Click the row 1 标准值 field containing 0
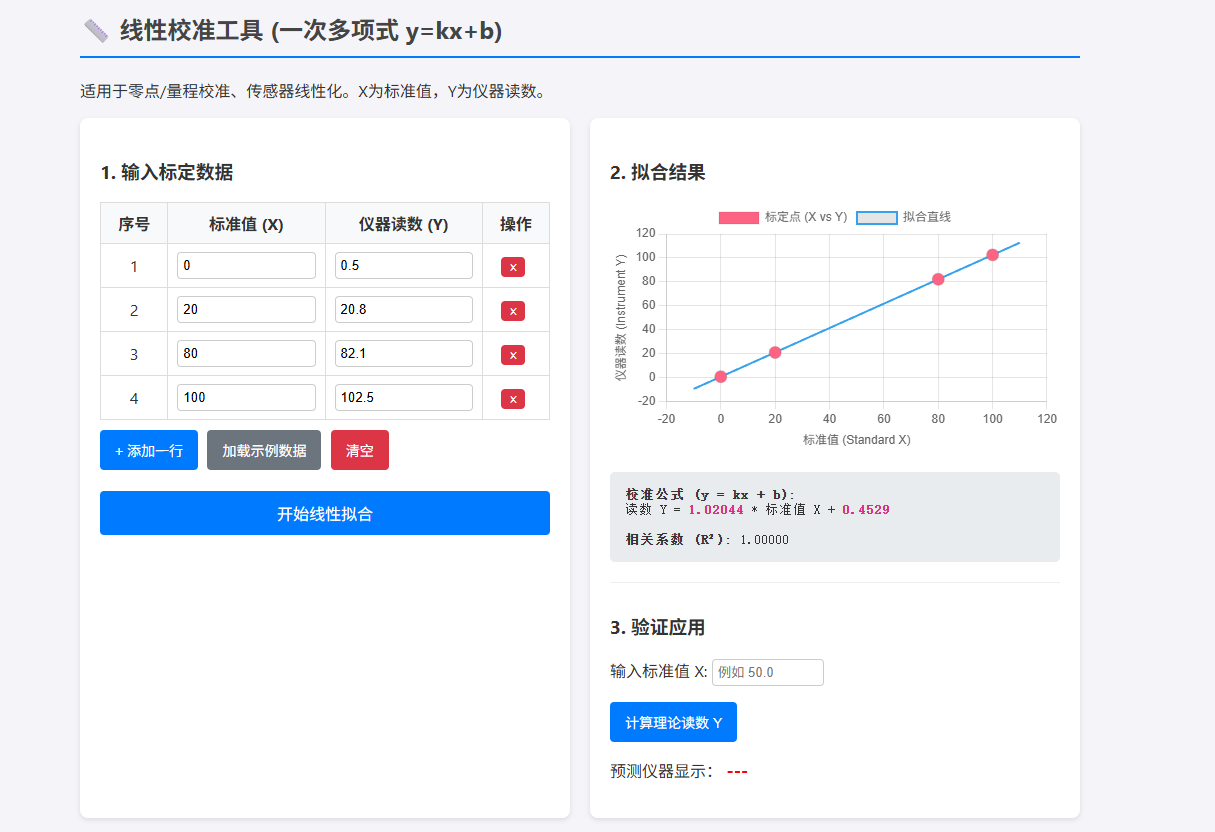 [246, 266]
